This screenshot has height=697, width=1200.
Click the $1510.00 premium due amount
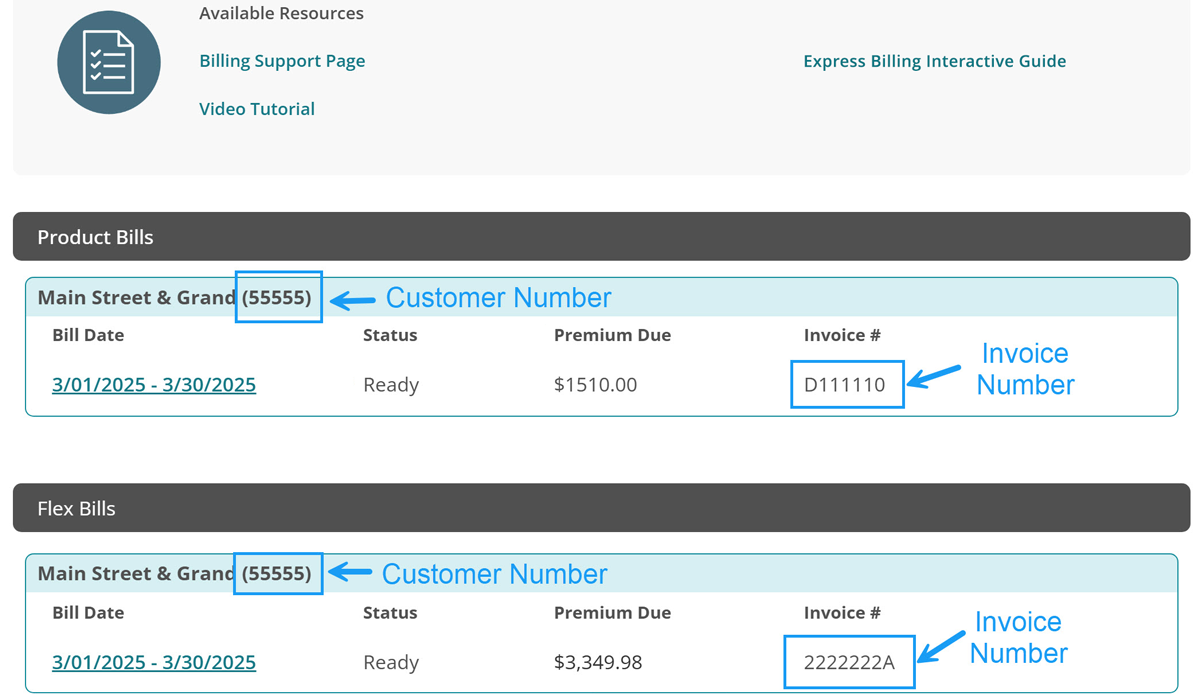pyautogui.click(x=595, y=385)
